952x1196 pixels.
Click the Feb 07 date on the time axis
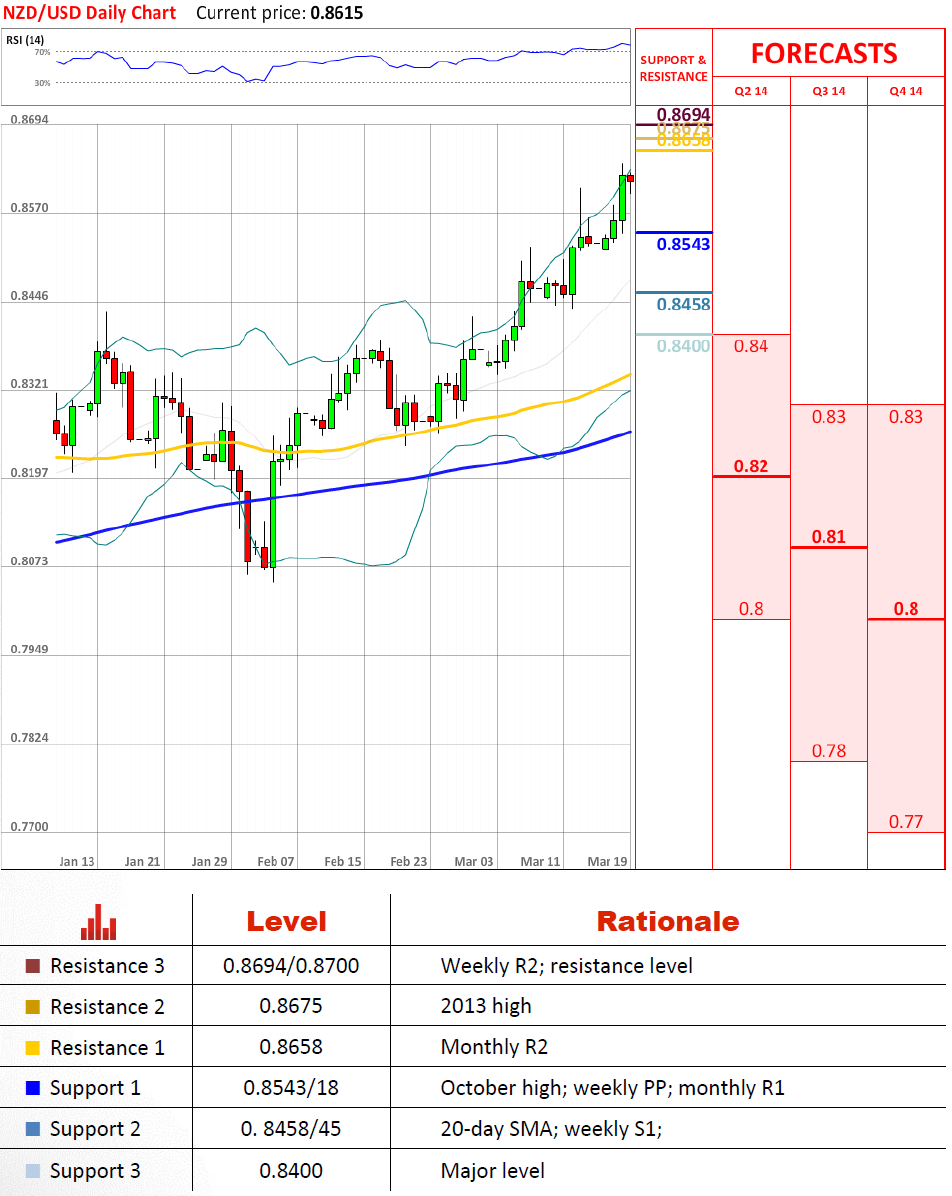(275, 861)
